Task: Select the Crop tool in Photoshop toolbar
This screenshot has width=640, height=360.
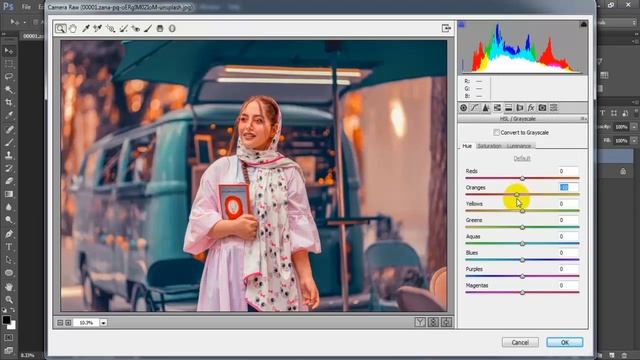Action: tap(9, 103)
